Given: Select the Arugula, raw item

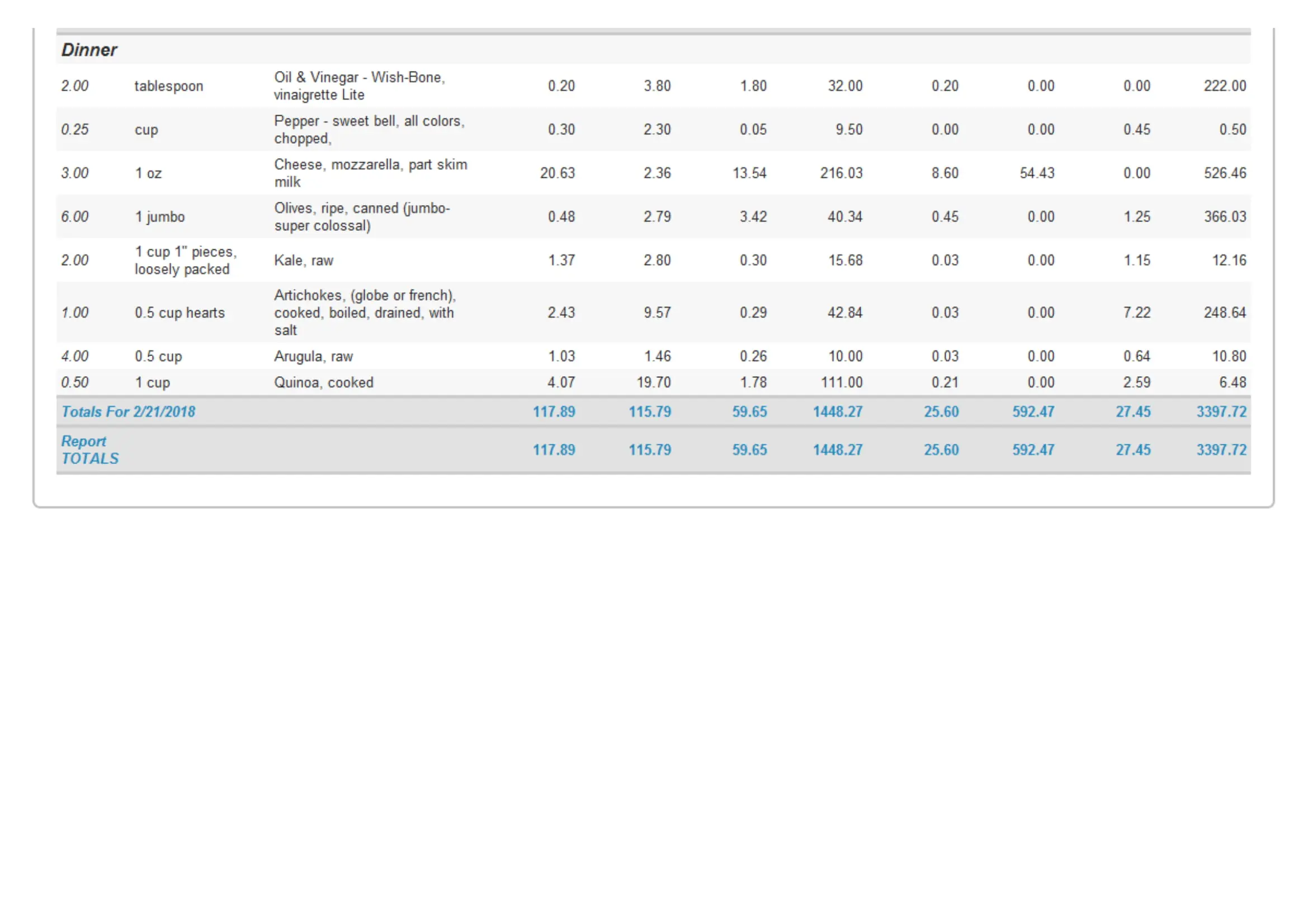Looking at the screenshot, I should pyautogui.click(x=313, y=357).
